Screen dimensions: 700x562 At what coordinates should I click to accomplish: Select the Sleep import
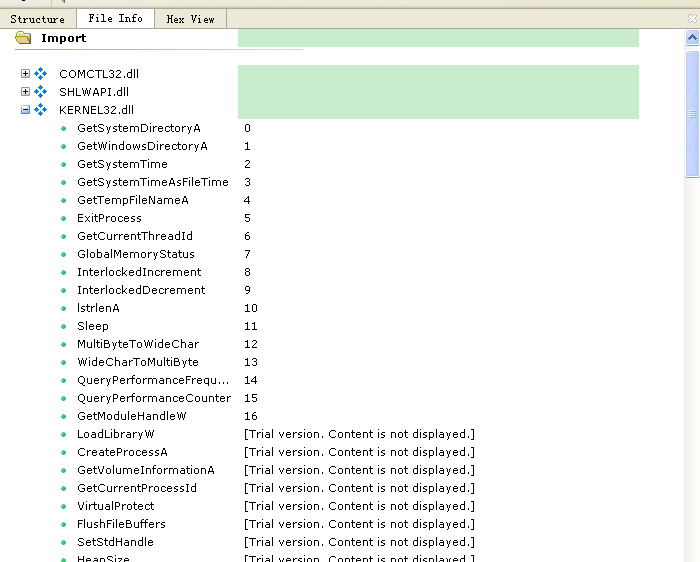coord(93,326)
